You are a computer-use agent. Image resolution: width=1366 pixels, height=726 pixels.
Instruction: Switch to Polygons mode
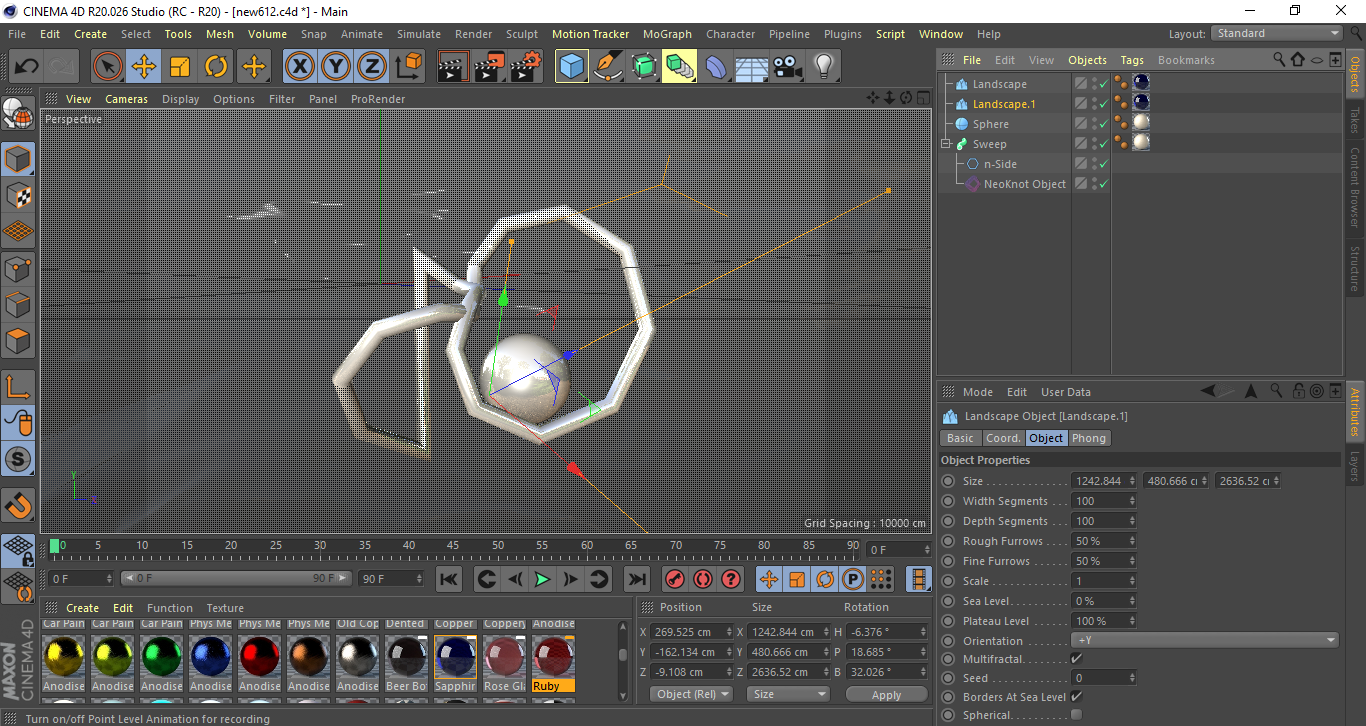coord(18,341)
